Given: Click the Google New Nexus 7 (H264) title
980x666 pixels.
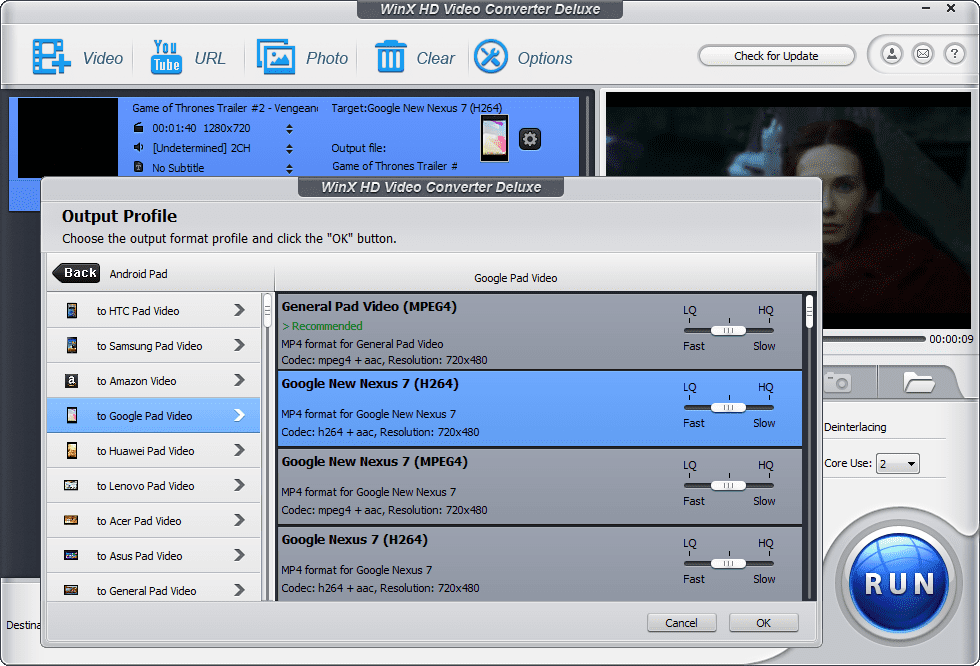Looking at the screenshot, I should [370, 384].
